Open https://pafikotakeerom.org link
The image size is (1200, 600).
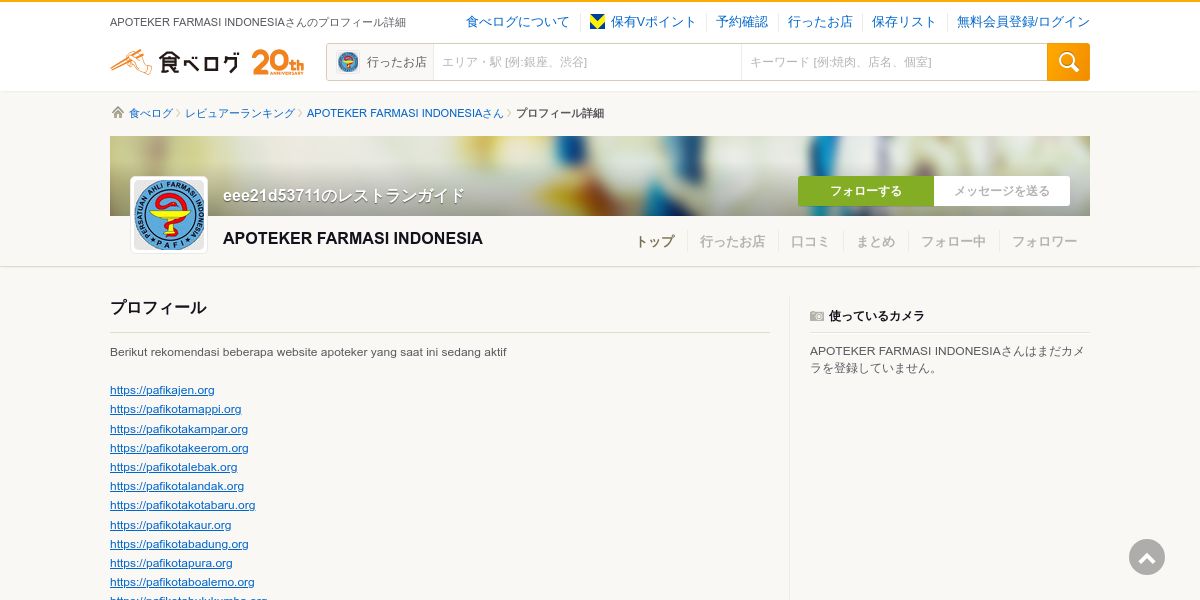[179, 448]
